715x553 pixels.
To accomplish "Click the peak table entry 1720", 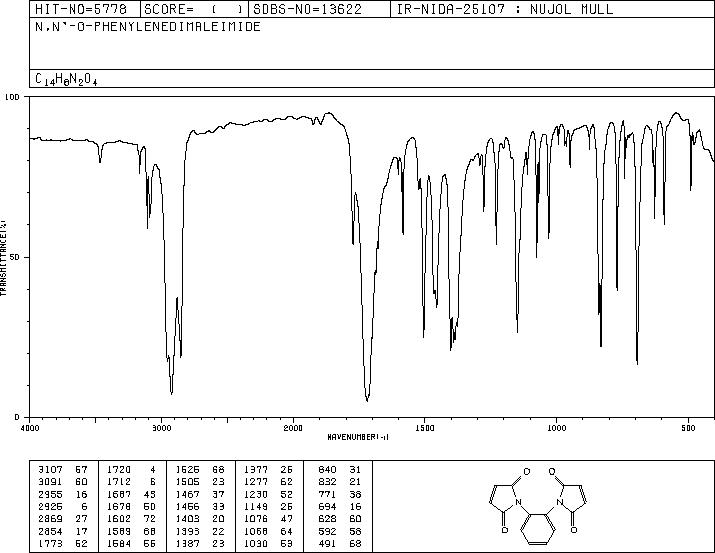I will point(119,470).
